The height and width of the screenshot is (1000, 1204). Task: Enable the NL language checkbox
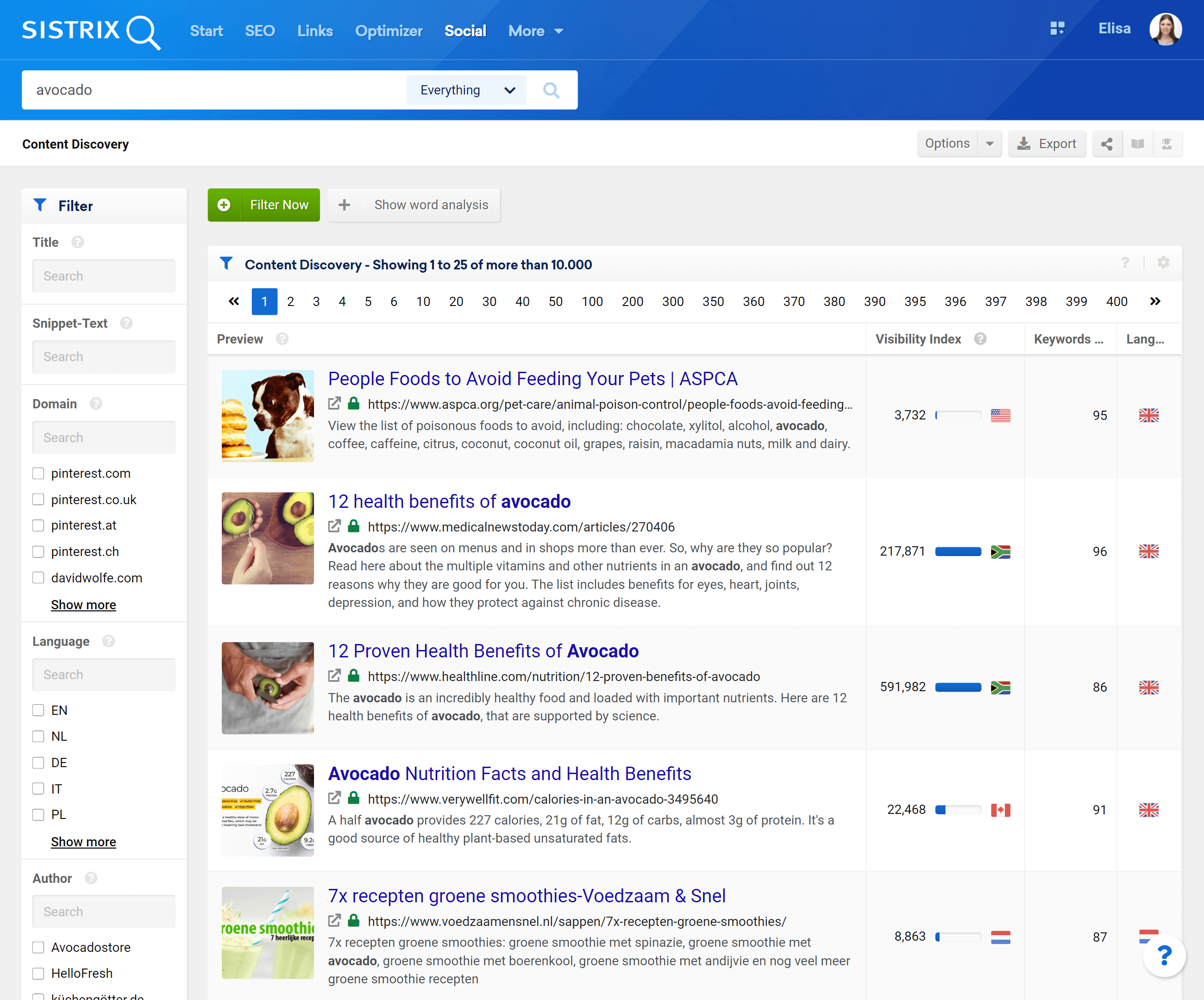click(x=38, y=737)
